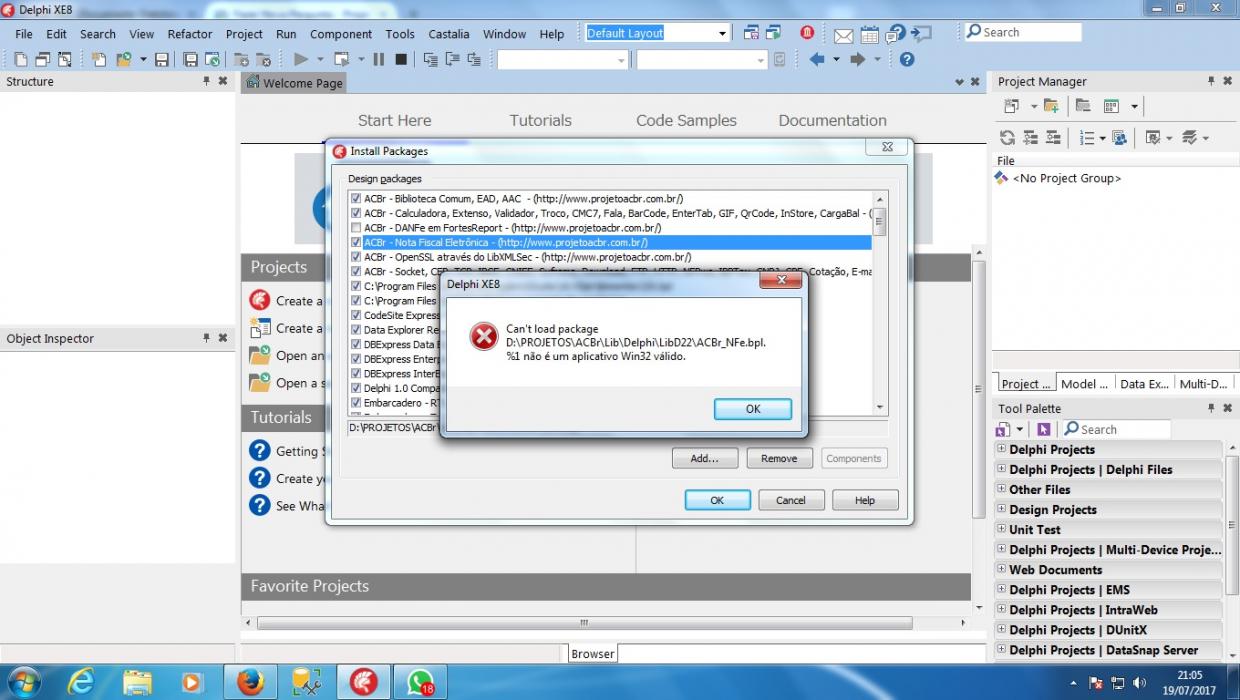Image resolution: width=1240 pixels, height=700 pixels.
Task: Expand the Delphi Projects palette category
Action: coord(1001,449)
